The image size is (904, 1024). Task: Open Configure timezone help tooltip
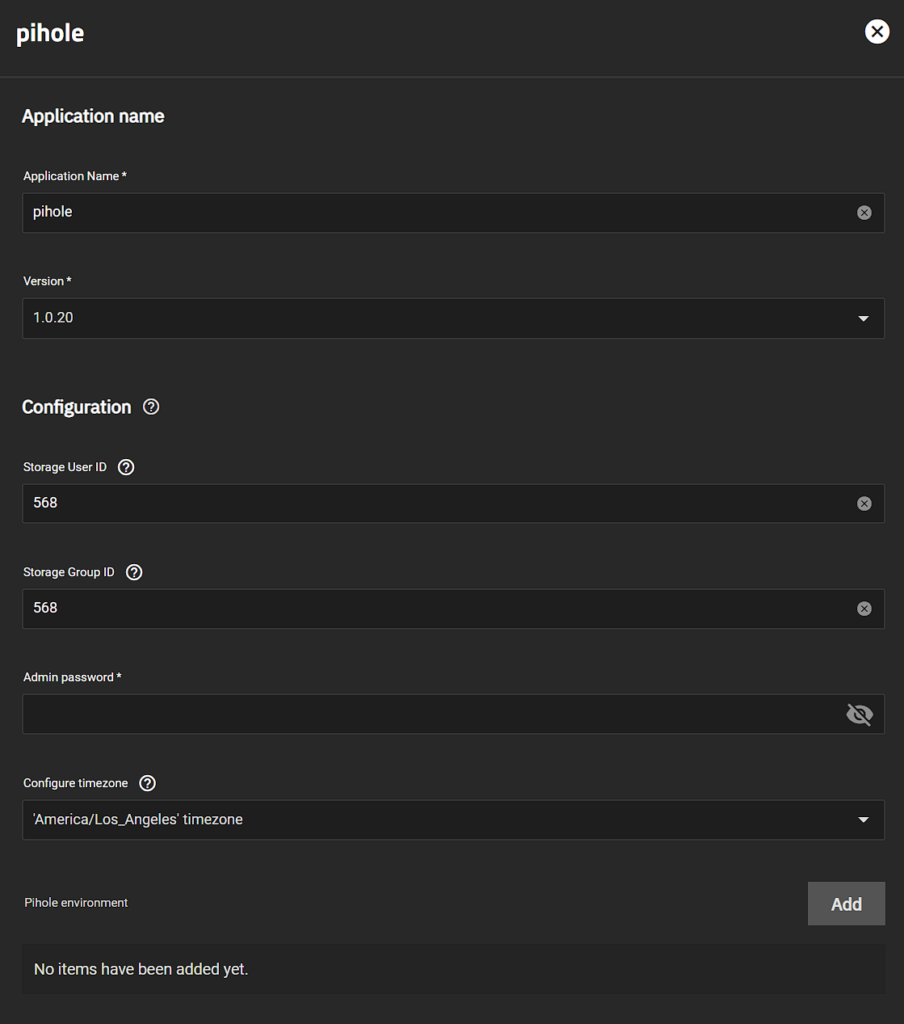pos(148,783)
